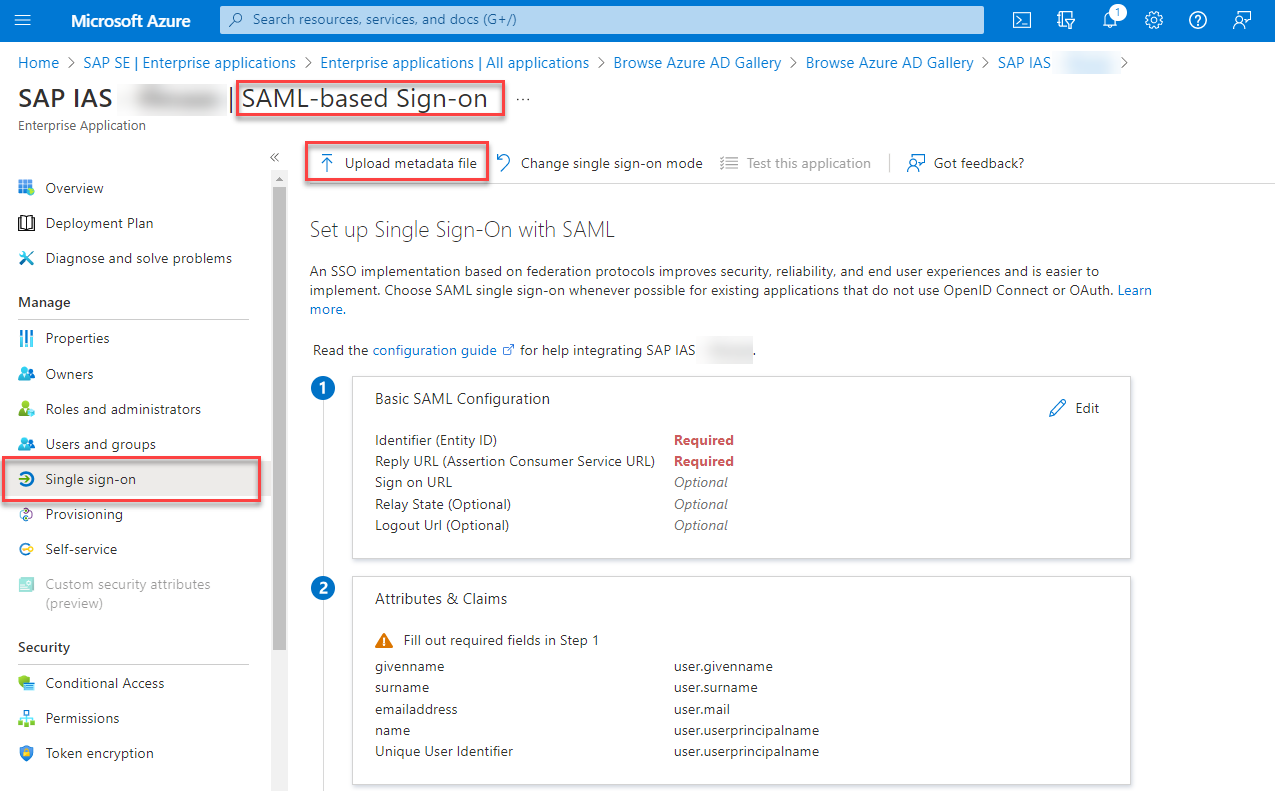Go to SAP SE | Enterprise applications breadcrumb

(190, 62)
